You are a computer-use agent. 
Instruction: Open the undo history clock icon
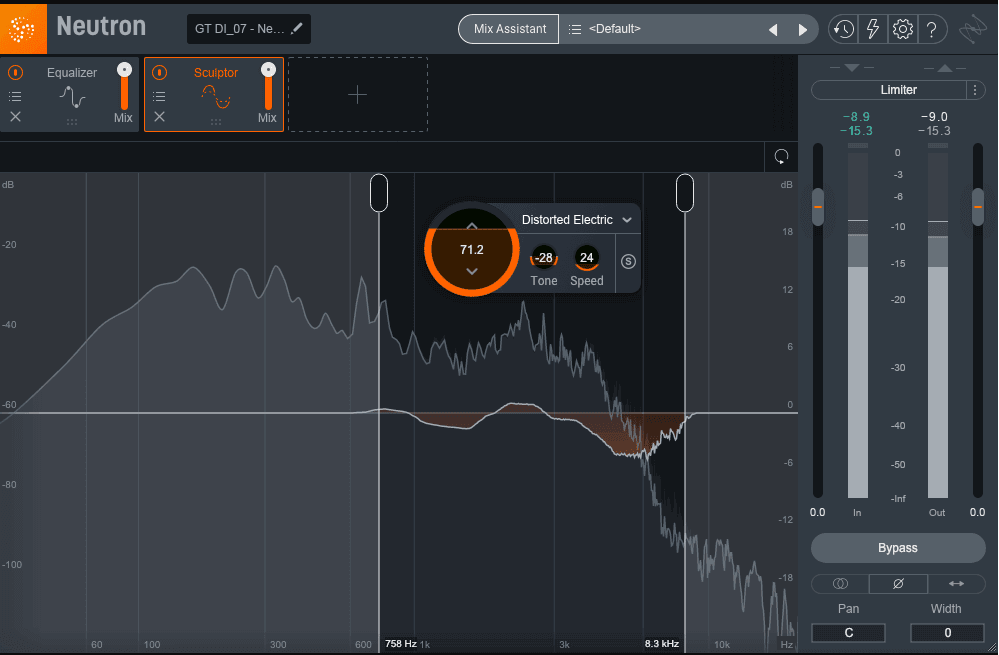click(x=844, y=29)
